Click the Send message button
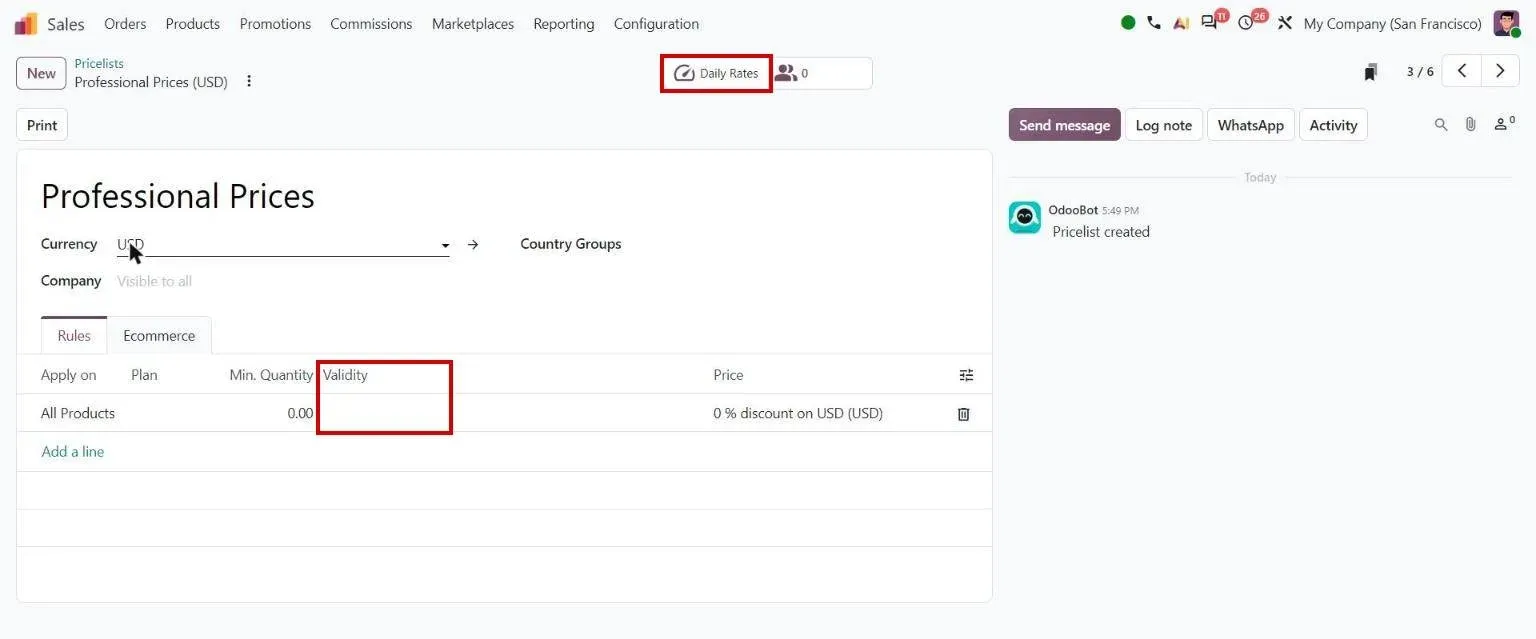1536x639 pixels. 1064,125
